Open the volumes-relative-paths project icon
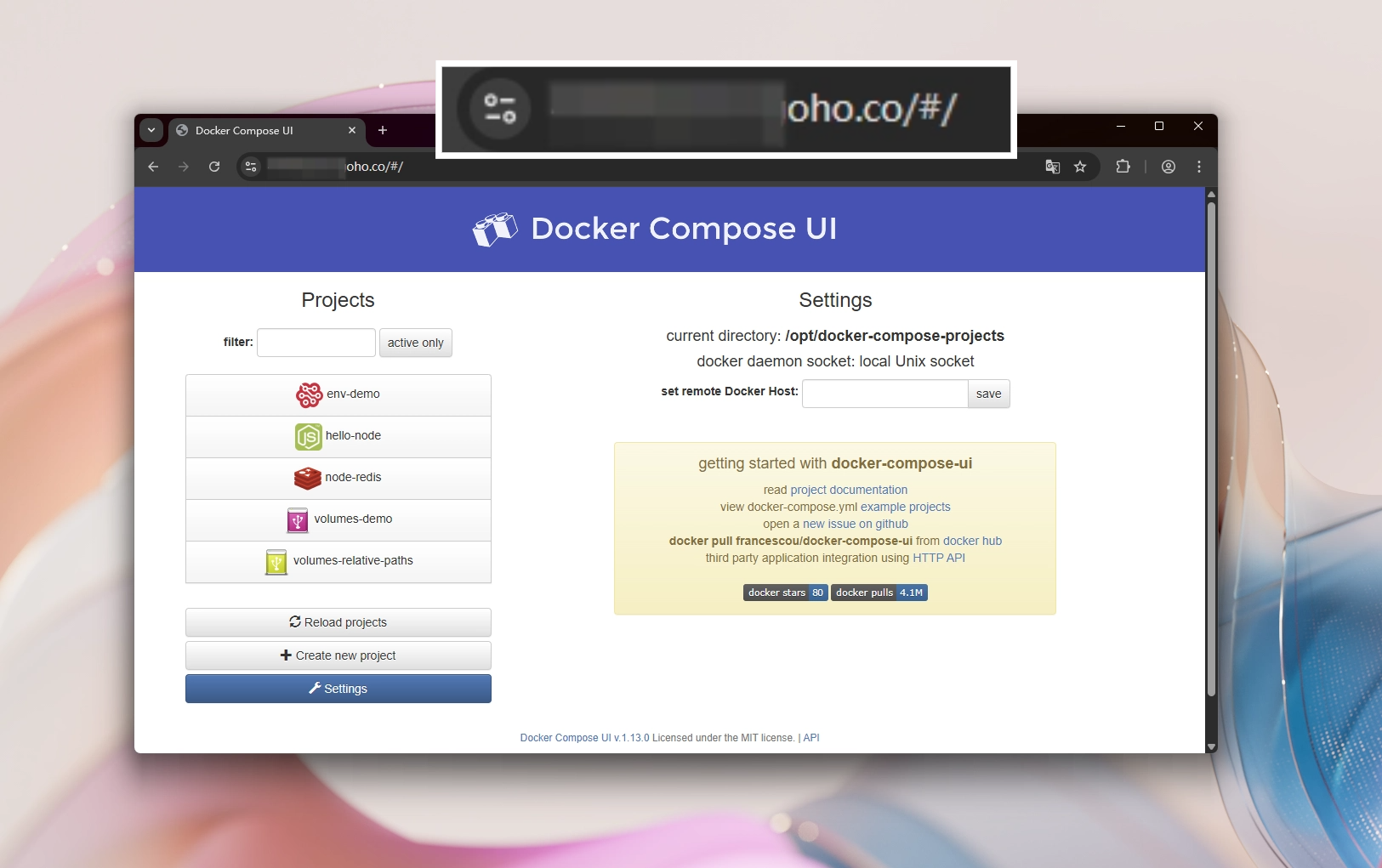The image size is (1382, 868). point(276,562)
